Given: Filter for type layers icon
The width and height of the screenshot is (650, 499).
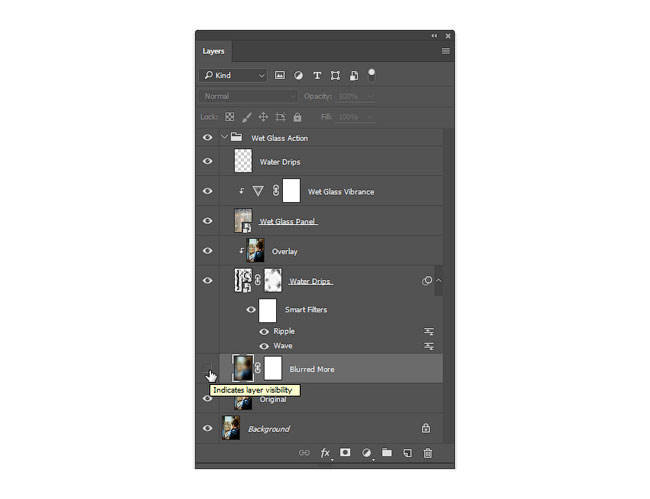Looking at the screenshot, I should tap(317, 75).
